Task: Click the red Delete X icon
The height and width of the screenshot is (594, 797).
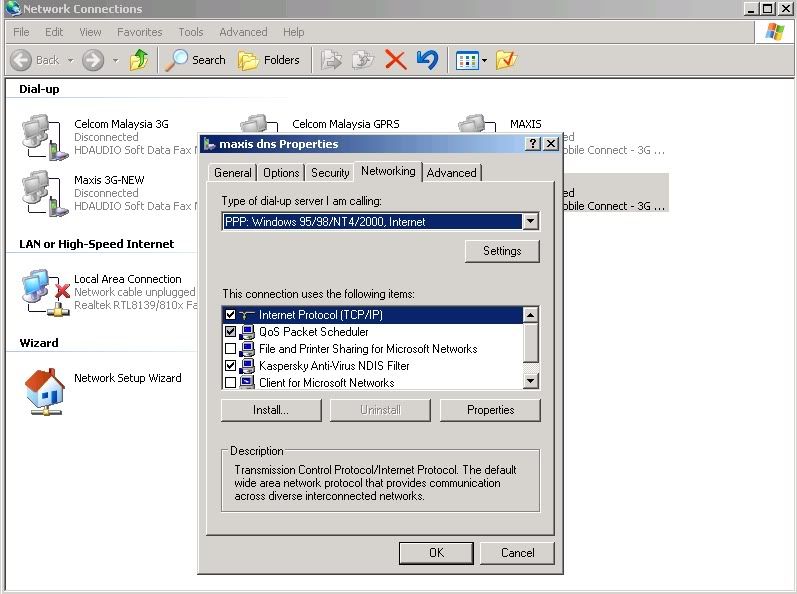Action: 395,60
